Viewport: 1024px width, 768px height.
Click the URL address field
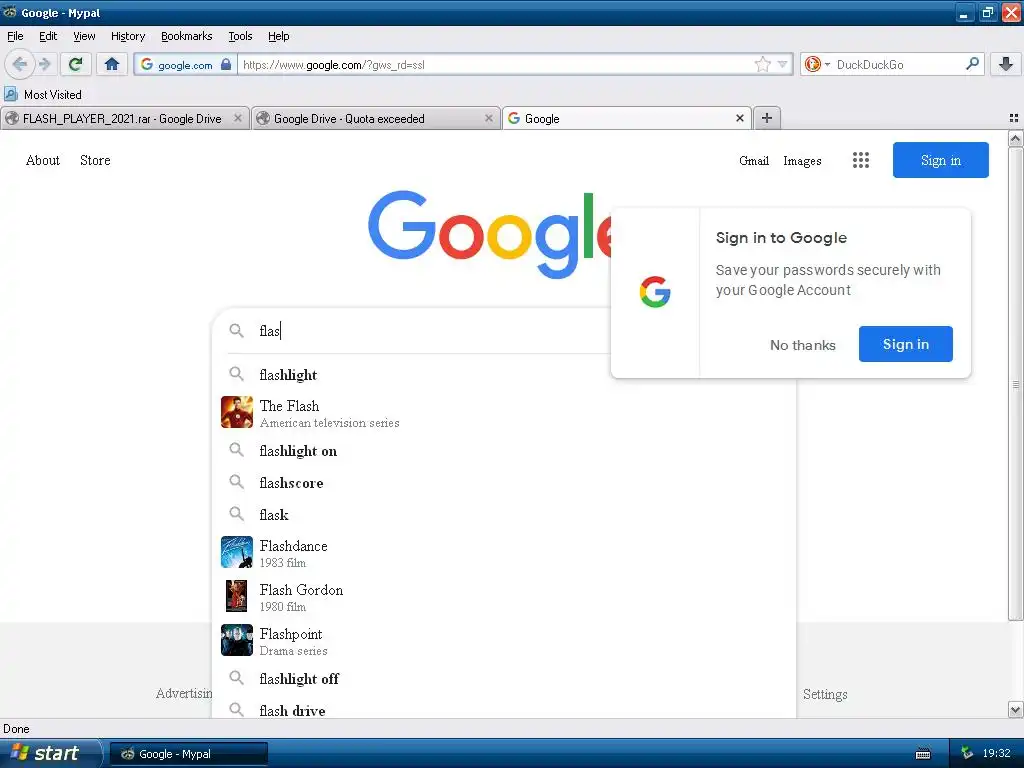pos(496,64)
